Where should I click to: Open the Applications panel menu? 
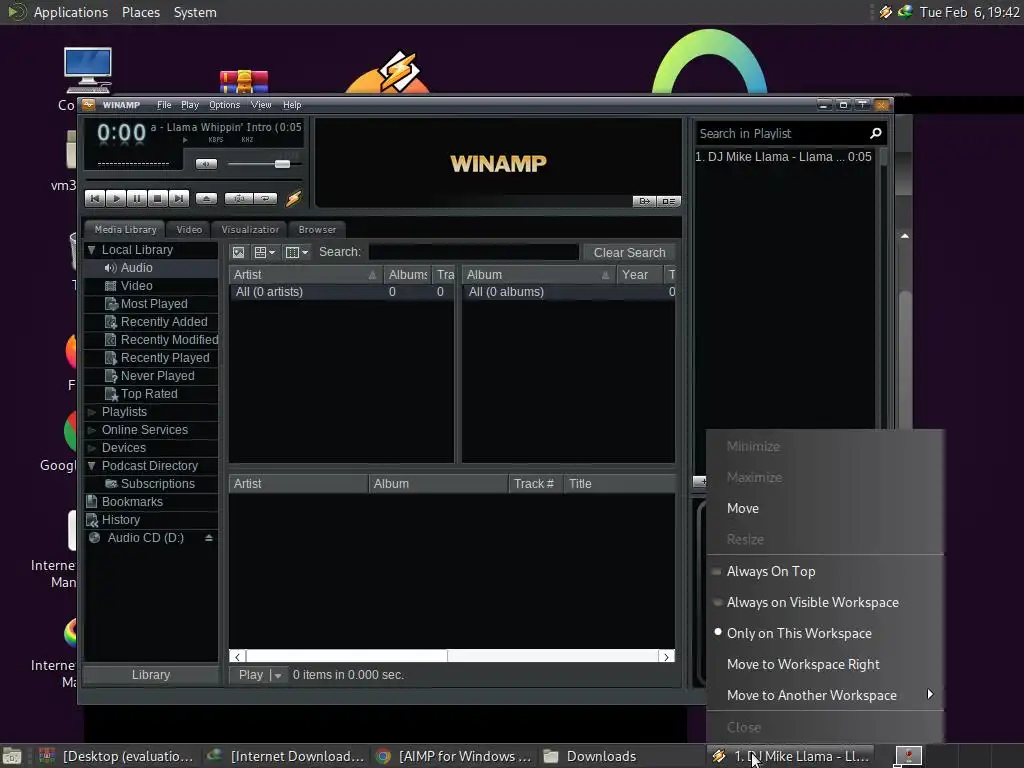tap(71, 12)
